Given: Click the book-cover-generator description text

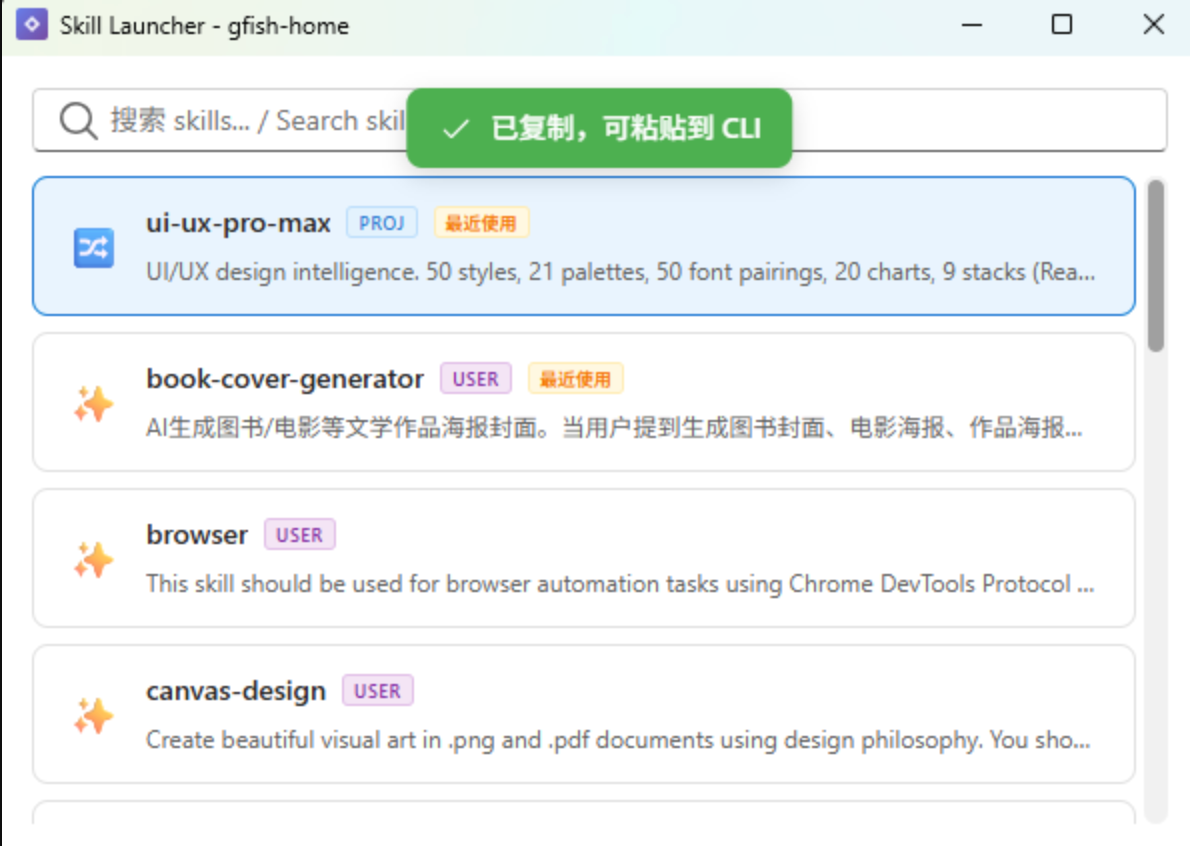Looking at the screenshot, I should (614, 428).
